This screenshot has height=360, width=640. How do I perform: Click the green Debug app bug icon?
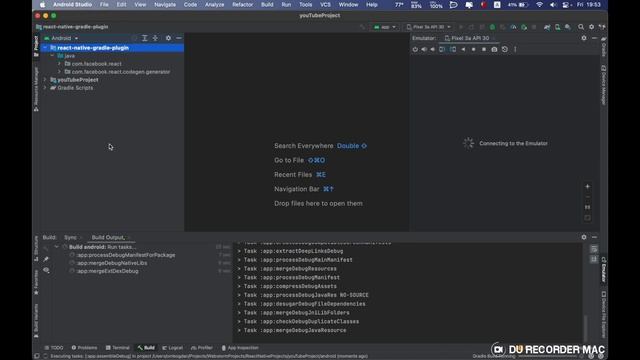[x=493, y=27]
